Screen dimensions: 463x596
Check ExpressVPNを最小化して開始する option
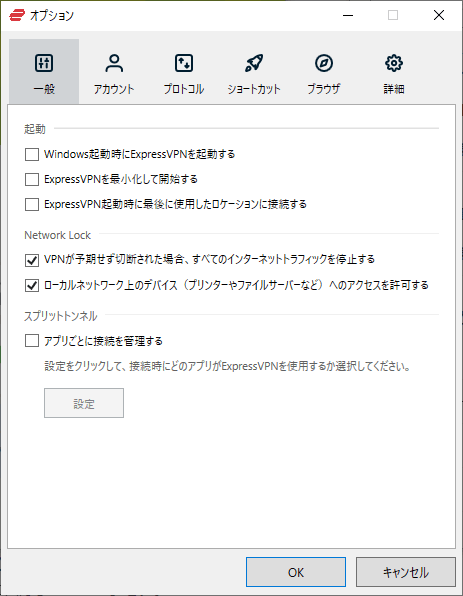click(x=32, y=179)
